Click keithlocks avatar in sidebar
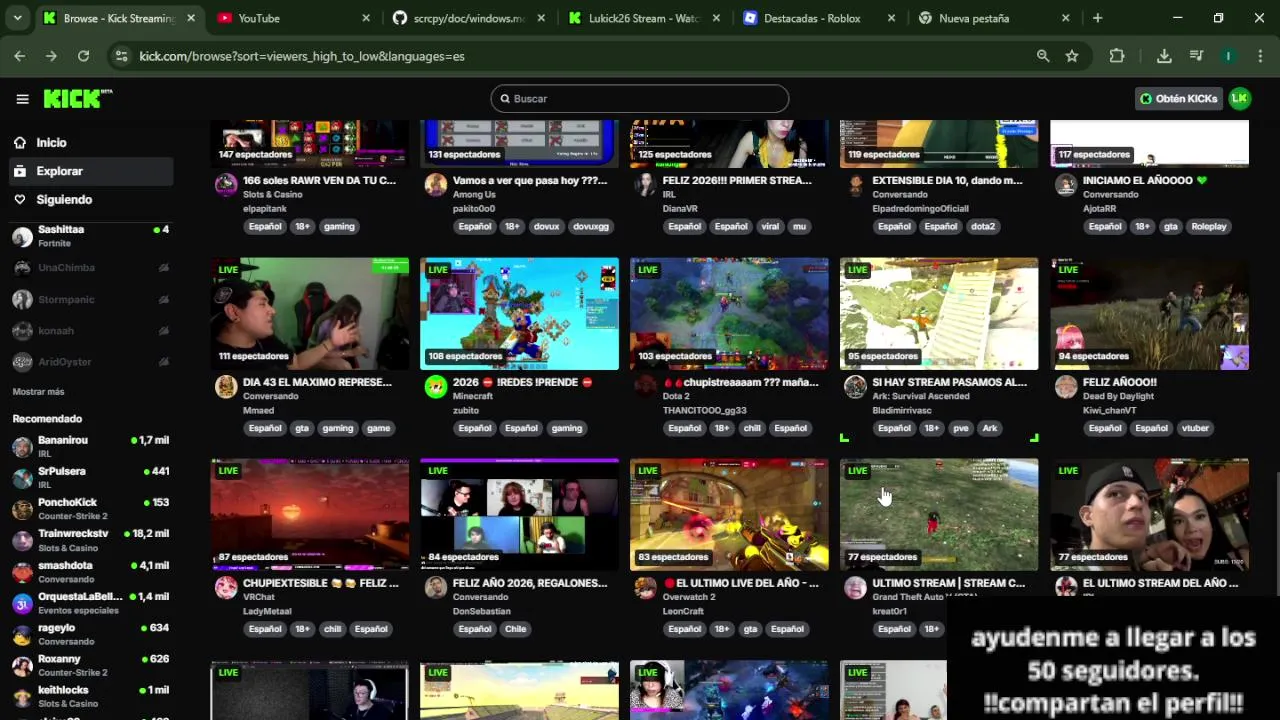The width and height of the screenshot is (1280, 720). (x=22, y=697)
